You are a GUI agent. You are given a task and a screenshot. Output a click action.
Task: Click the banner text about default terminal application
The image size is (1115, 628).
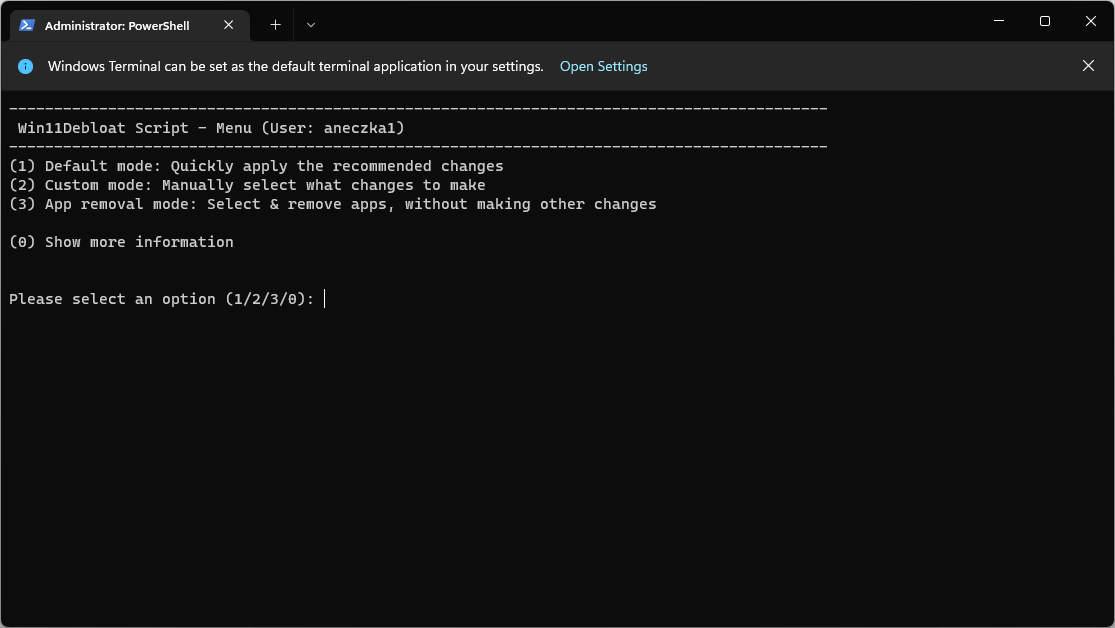tap(295, 66)
